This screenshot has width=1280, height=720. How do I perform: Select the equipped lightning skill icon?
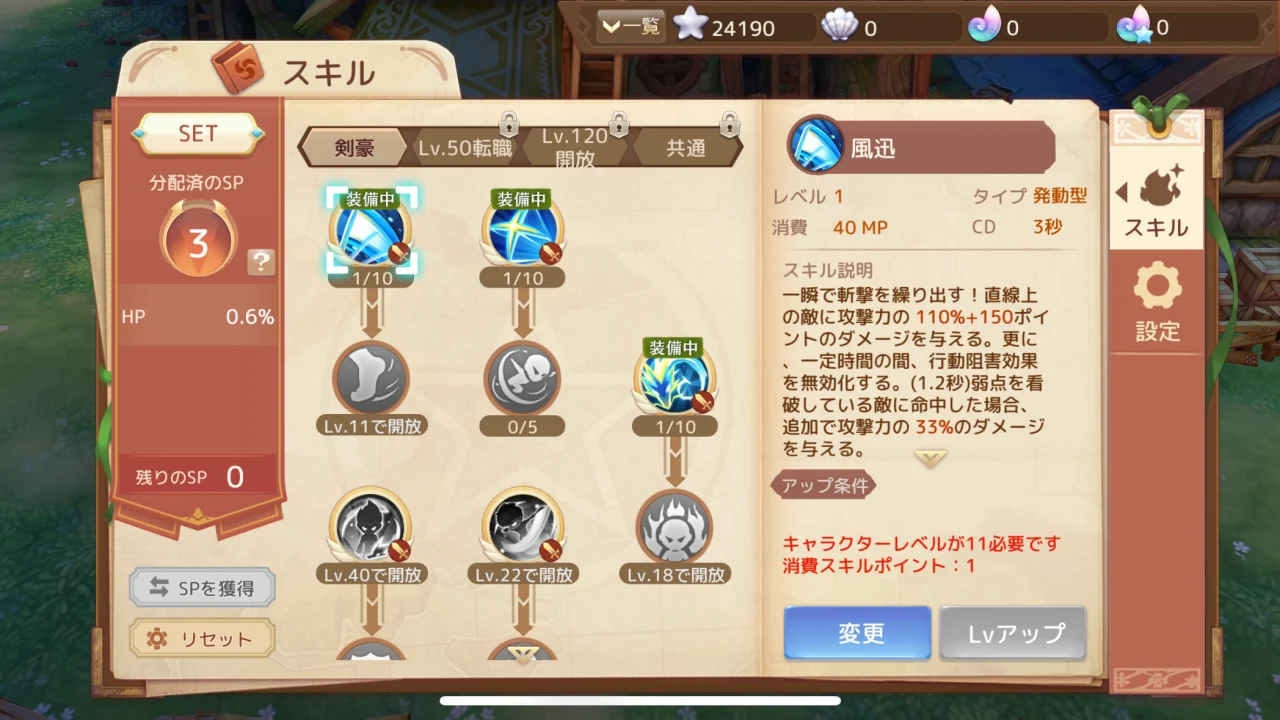[675, 378]
